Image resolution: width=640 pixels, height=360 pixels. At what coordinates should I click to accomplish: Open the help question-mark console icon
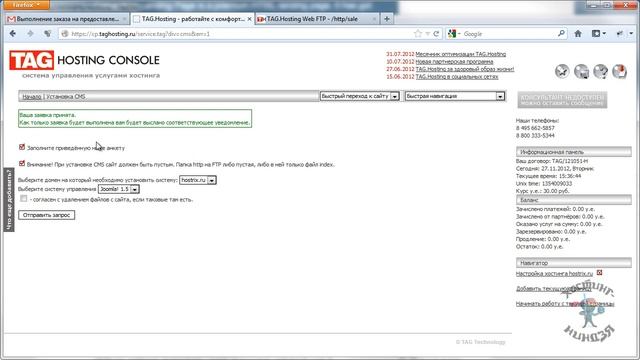pos(600,71)
